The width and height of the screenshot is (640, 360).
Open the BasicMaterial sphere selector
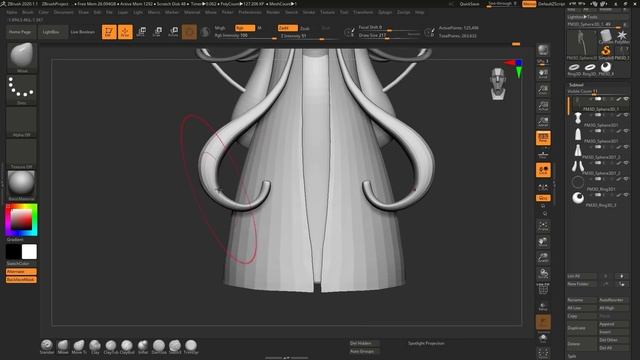(x=22, y=185)
